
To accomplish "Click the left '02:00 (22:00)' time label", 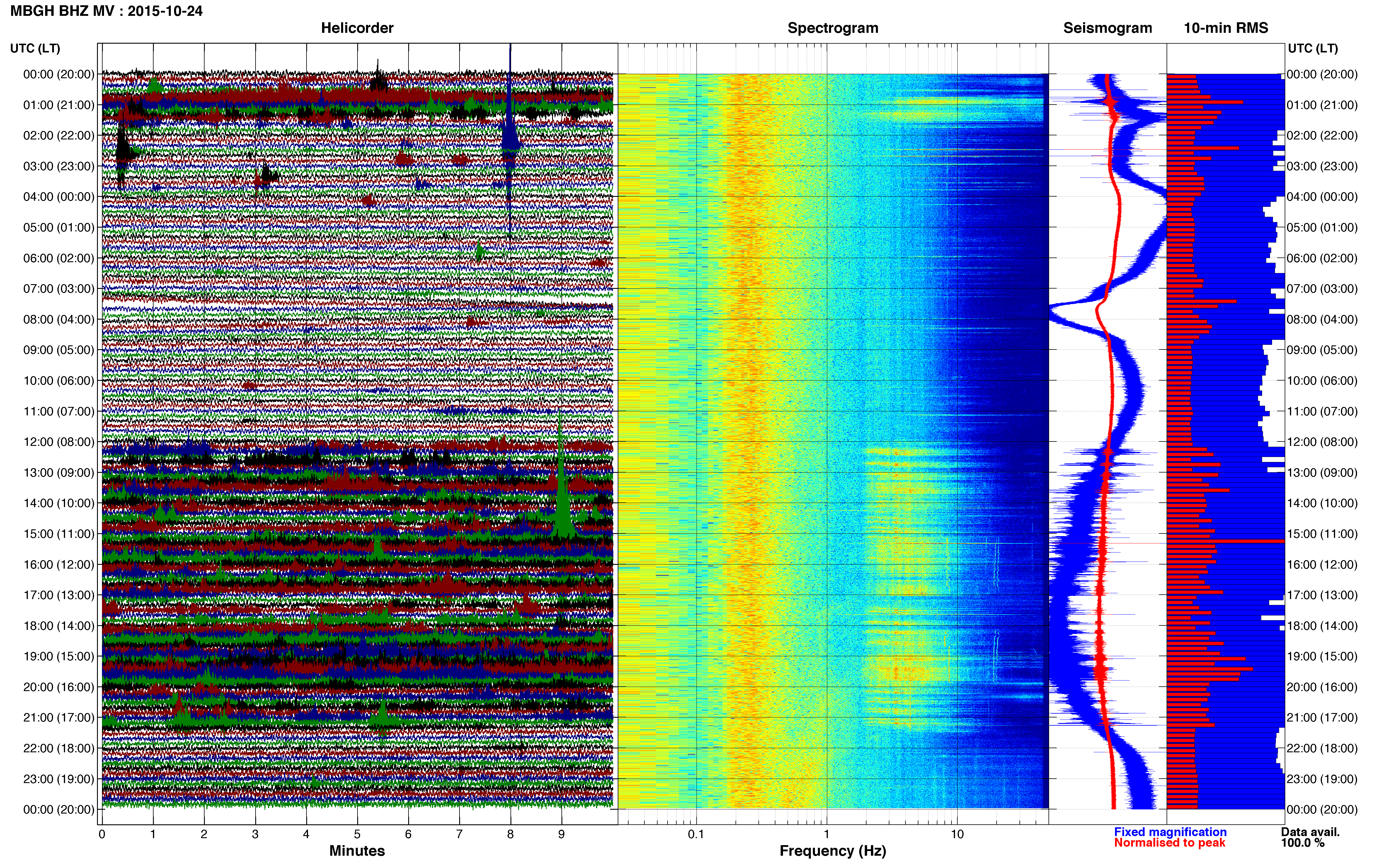I will coord(59,135).
